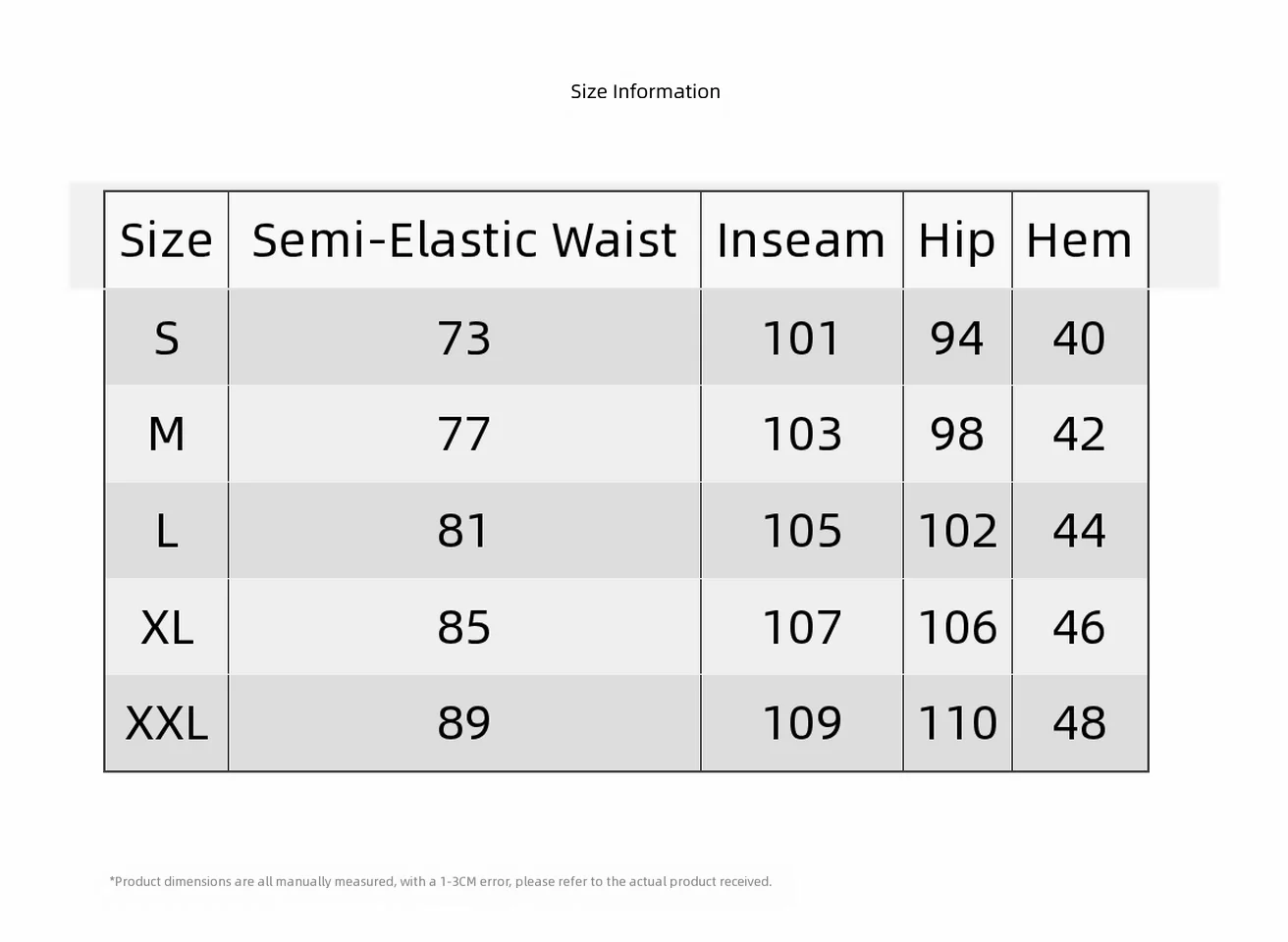Viewport: 1288px width, 942px height.
Task: Select waist value 89 for XXL
Action: coord(463,723)
